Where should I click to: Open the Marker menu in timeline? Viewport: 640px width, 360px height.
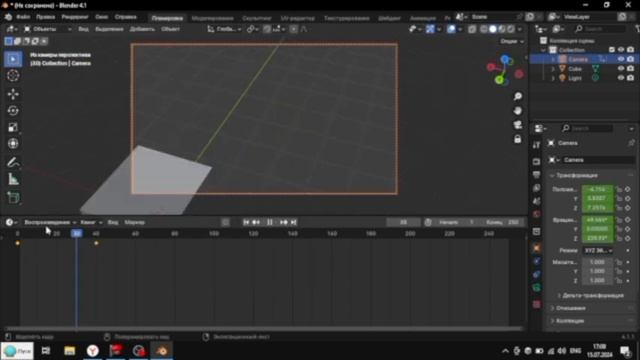coord(135,222)
